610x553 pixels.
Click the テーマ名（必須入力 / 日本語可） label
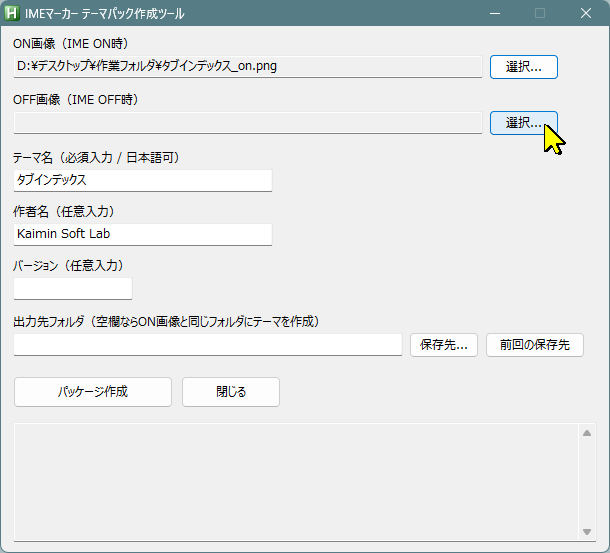96,158
